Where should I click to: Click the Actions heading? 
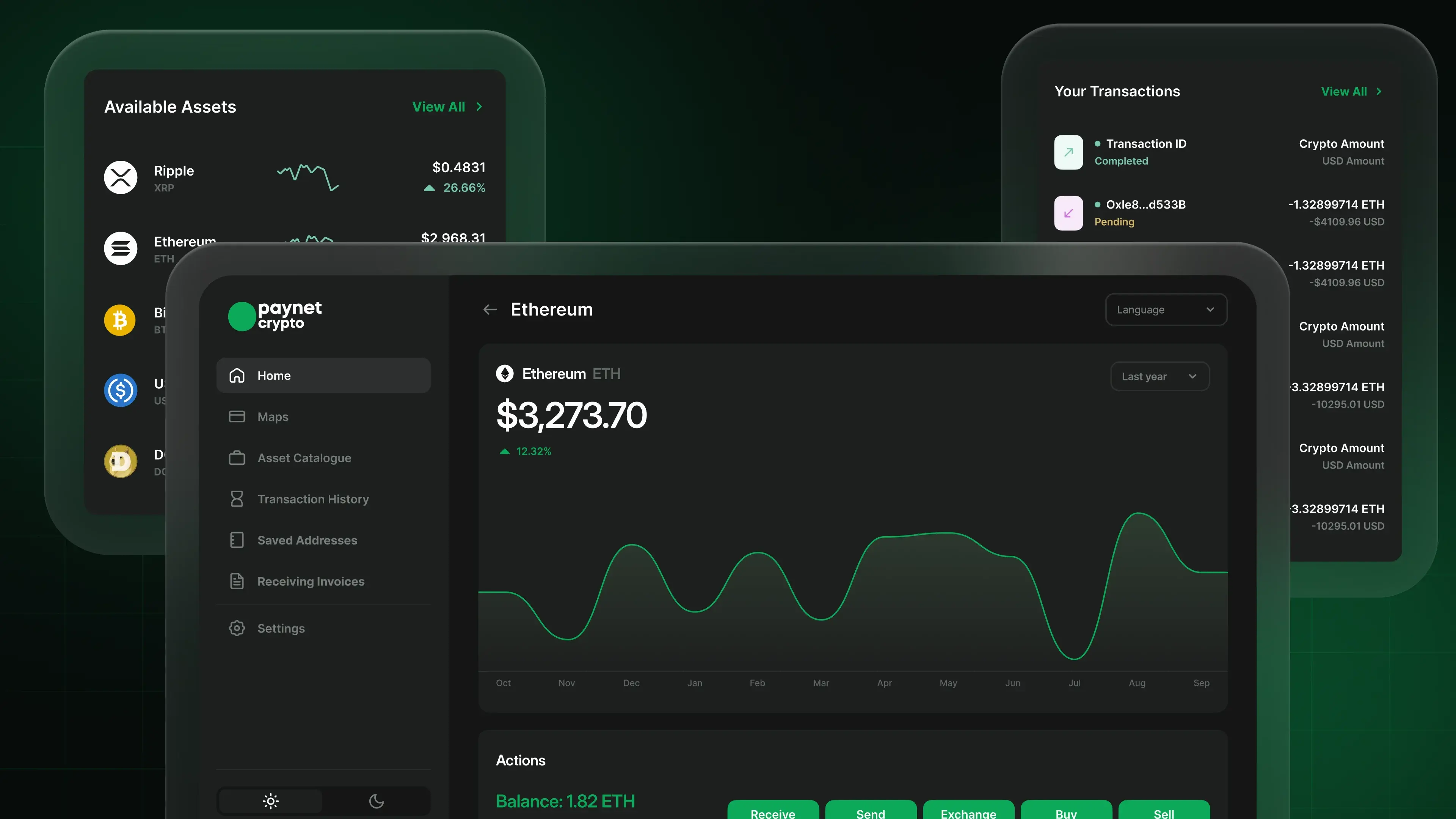click(521, 760)
